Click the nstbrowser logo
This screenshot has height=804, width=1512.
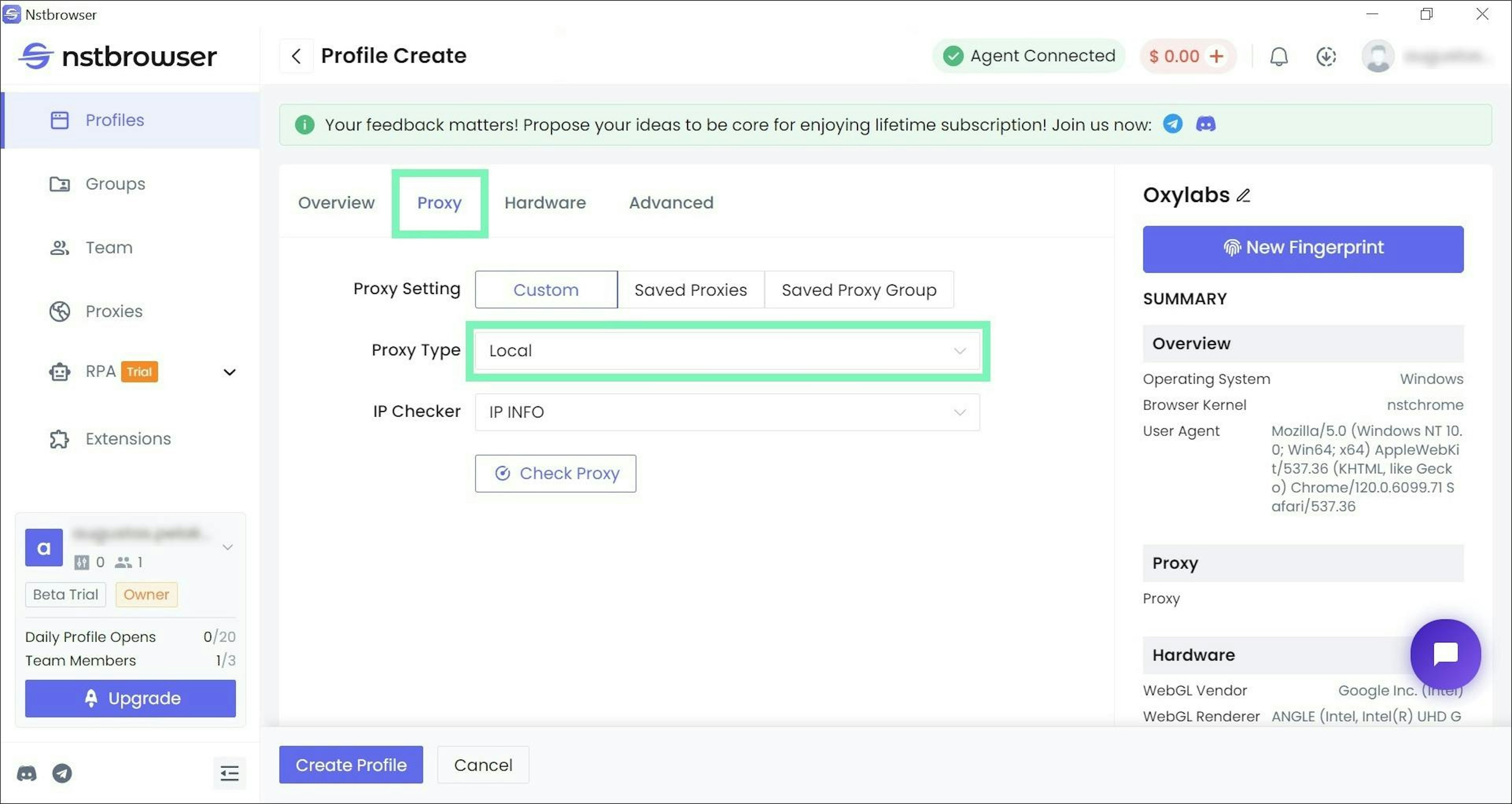117,56
